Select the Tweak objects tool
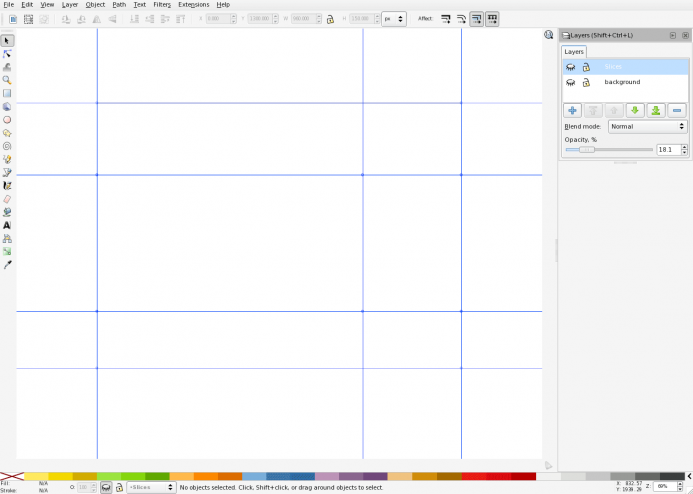This screenshot has width=693, height=494. [x=7, y=67]
